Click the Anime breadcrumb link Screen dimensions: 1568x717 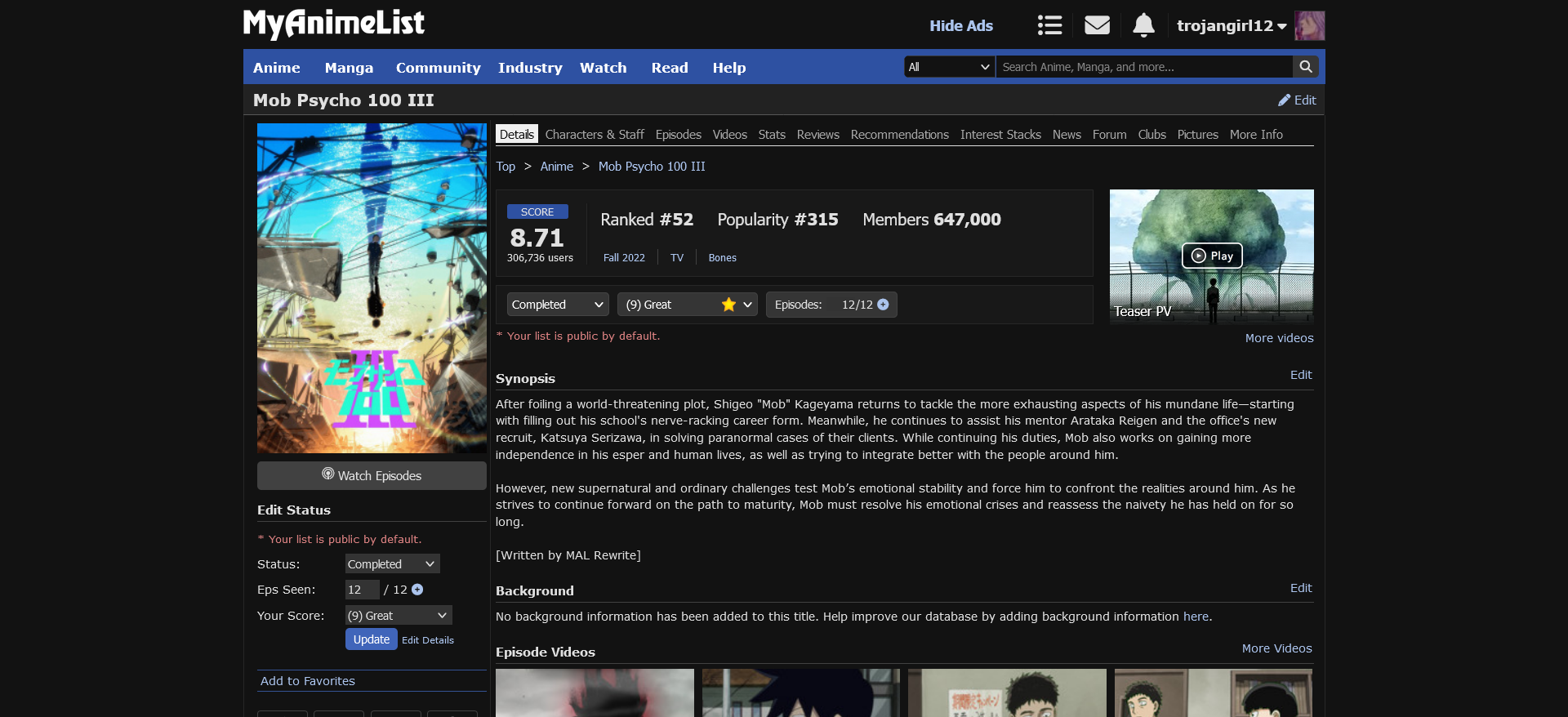(557, 166)
